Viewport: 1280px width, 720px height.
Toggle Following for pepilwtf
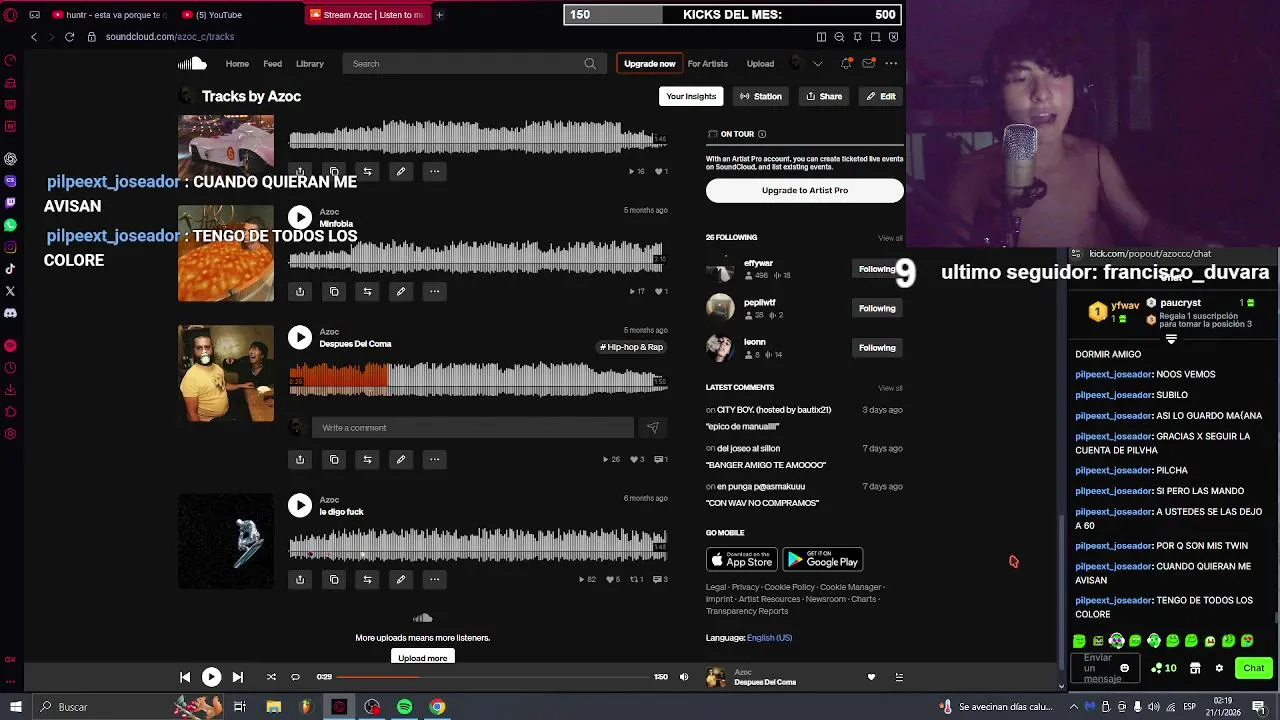tap(877, 308)
